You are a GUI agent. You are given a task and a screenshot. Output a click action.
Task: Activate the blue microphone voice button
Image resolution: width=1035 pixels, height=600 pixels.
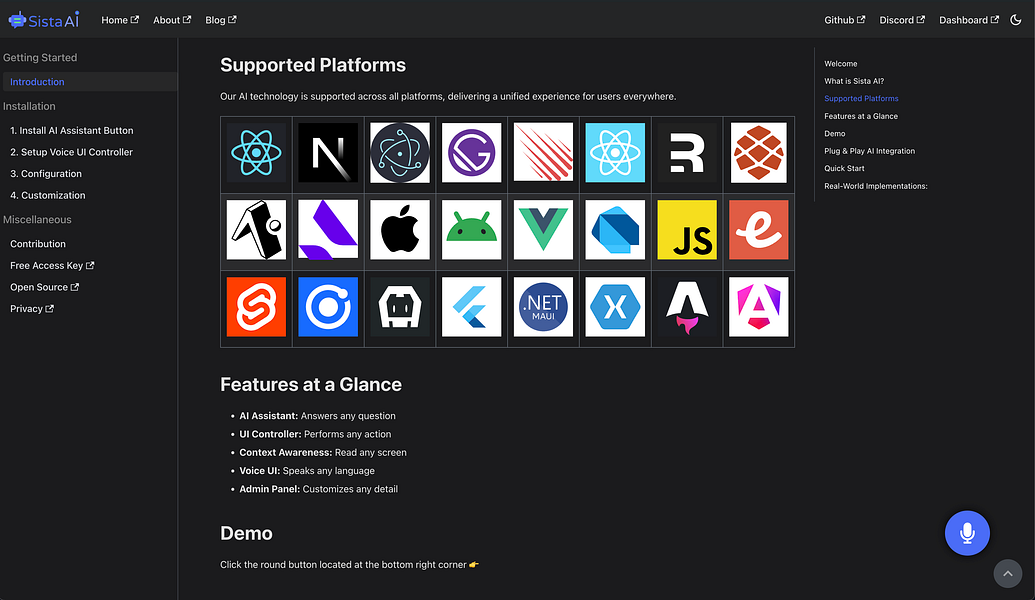pos(967,533)
